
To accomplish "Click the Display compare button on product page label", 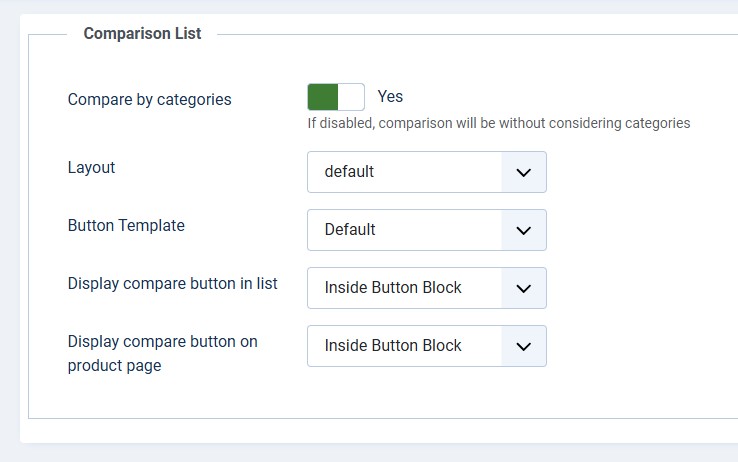I will click(x=162, y=353).
